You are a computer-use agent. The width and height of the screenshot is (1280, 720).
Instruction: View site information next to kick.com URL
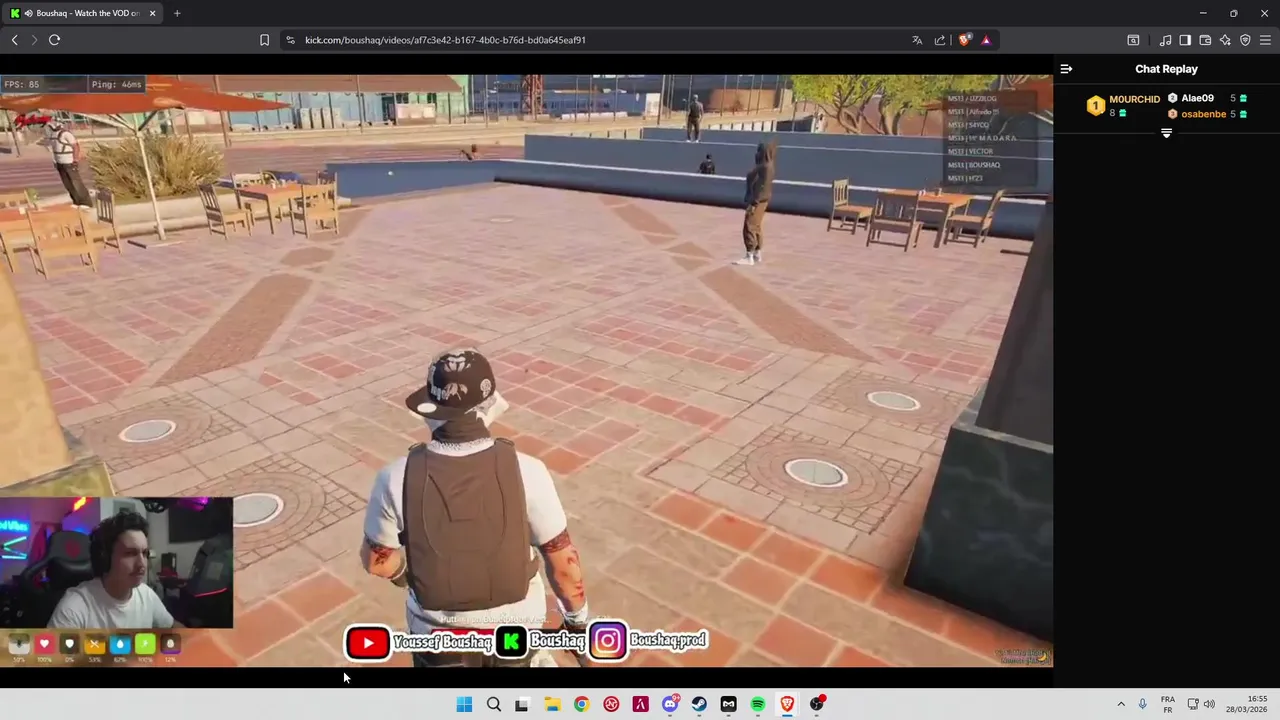coord(290,40)
